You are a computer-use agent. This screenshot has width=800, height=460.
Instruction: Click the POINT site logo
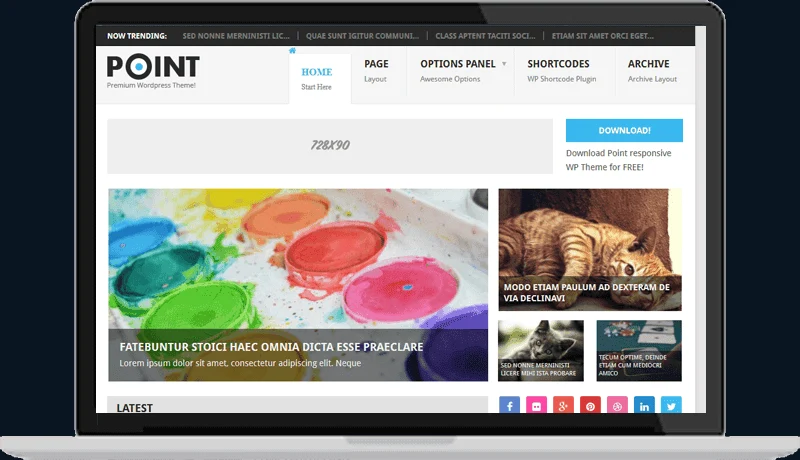(x=153, y=67)
